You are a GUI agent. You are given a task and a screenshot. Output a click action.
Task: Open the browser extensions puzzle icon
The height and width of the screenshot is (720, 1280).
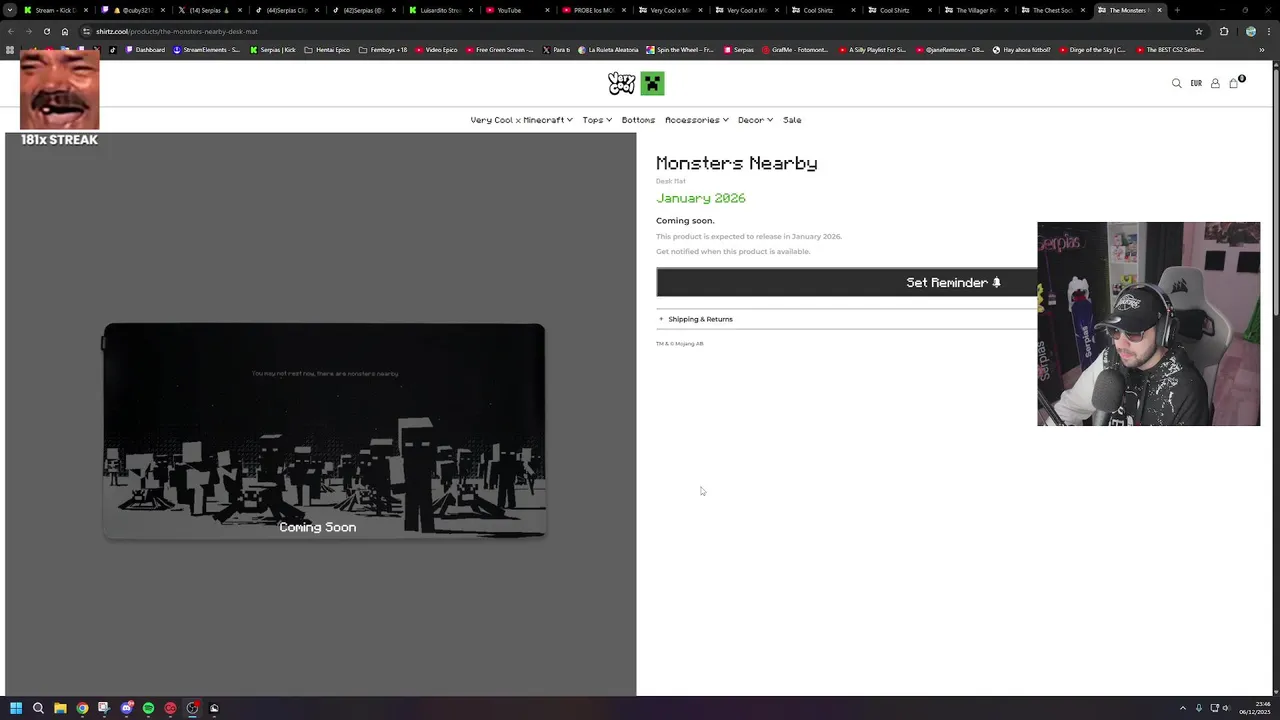[1223, 31]
